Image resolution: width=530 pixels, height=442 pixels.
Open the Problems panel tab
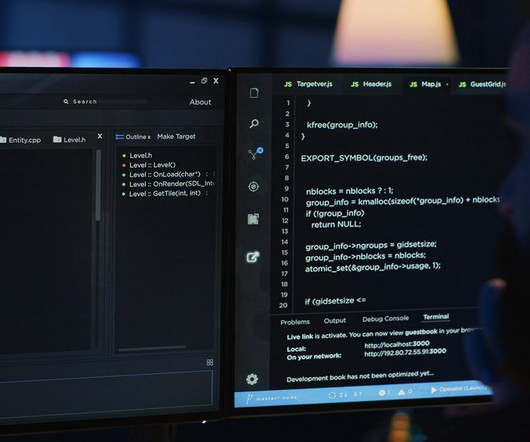[x=295, y=322]
